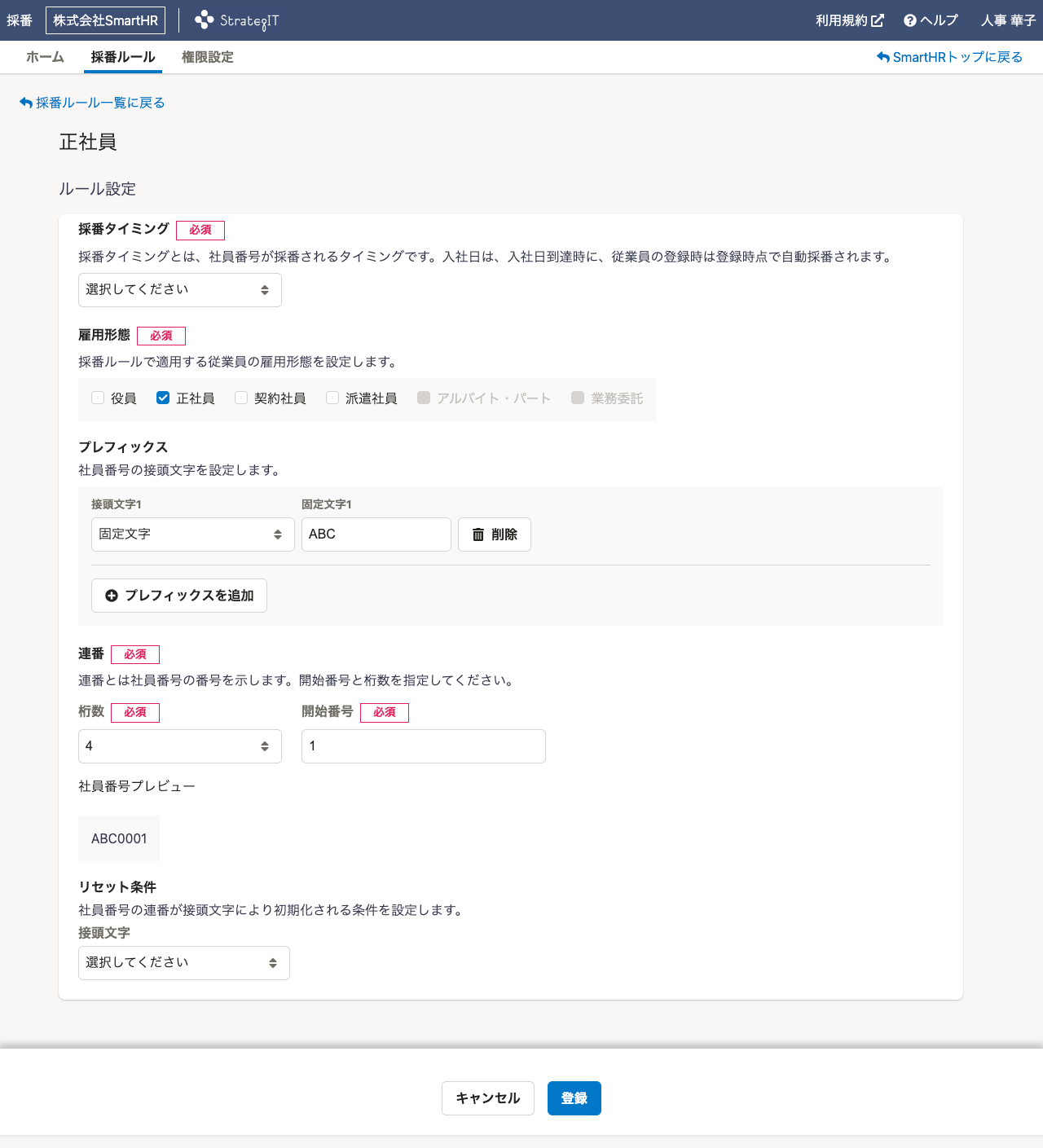Viewport: 1043px width, 1148px height.
Task: Click the 開始番号 input field
Action: pyautogui.click(x=423, y=746)
